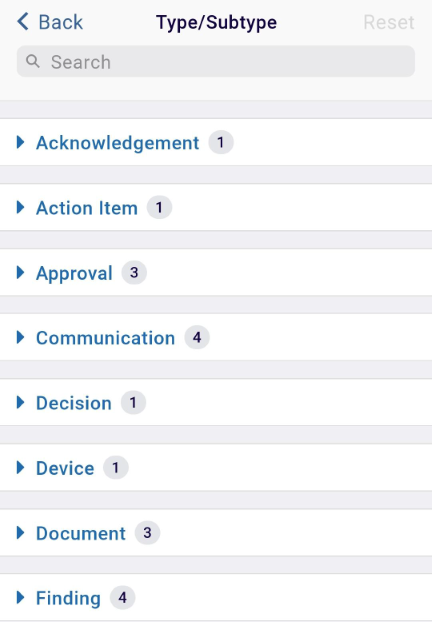Expand the Acknowledgement triangle
This screenshot has height=622, width=432.
20,142
